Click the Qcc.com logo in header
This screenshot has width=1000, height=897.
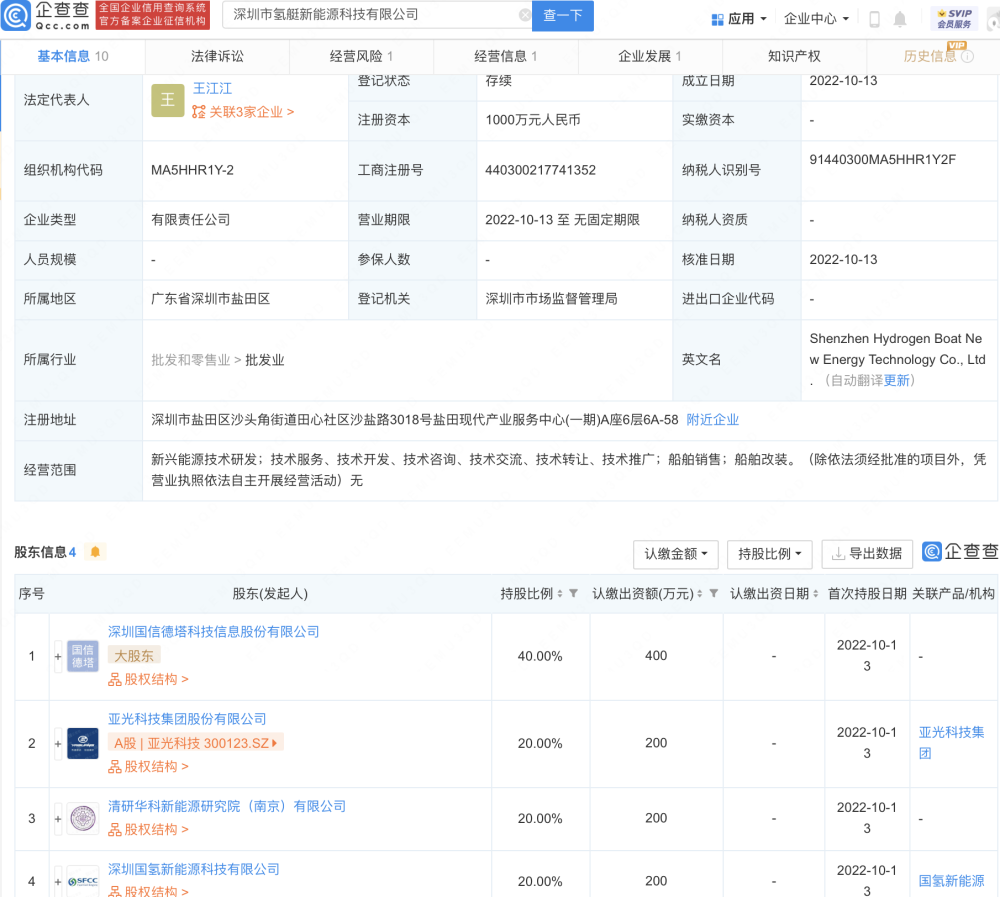[47, 15]
